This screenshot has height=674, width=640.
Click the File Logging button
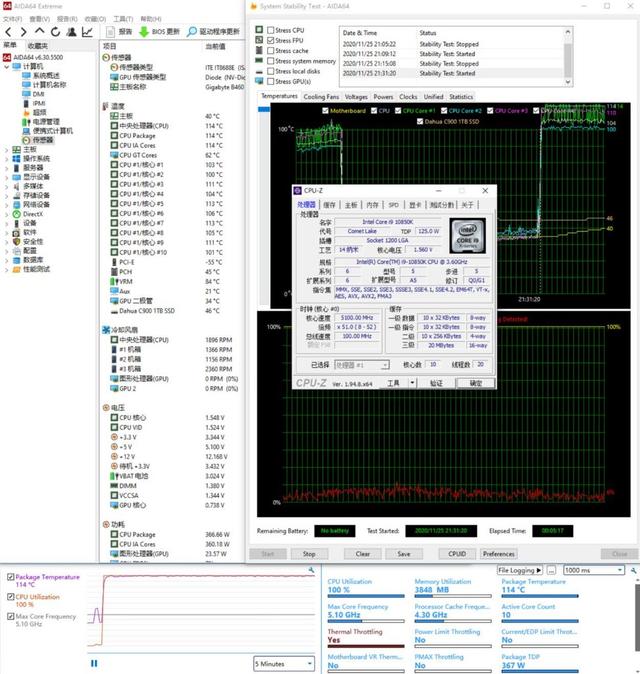pos(520,570)
